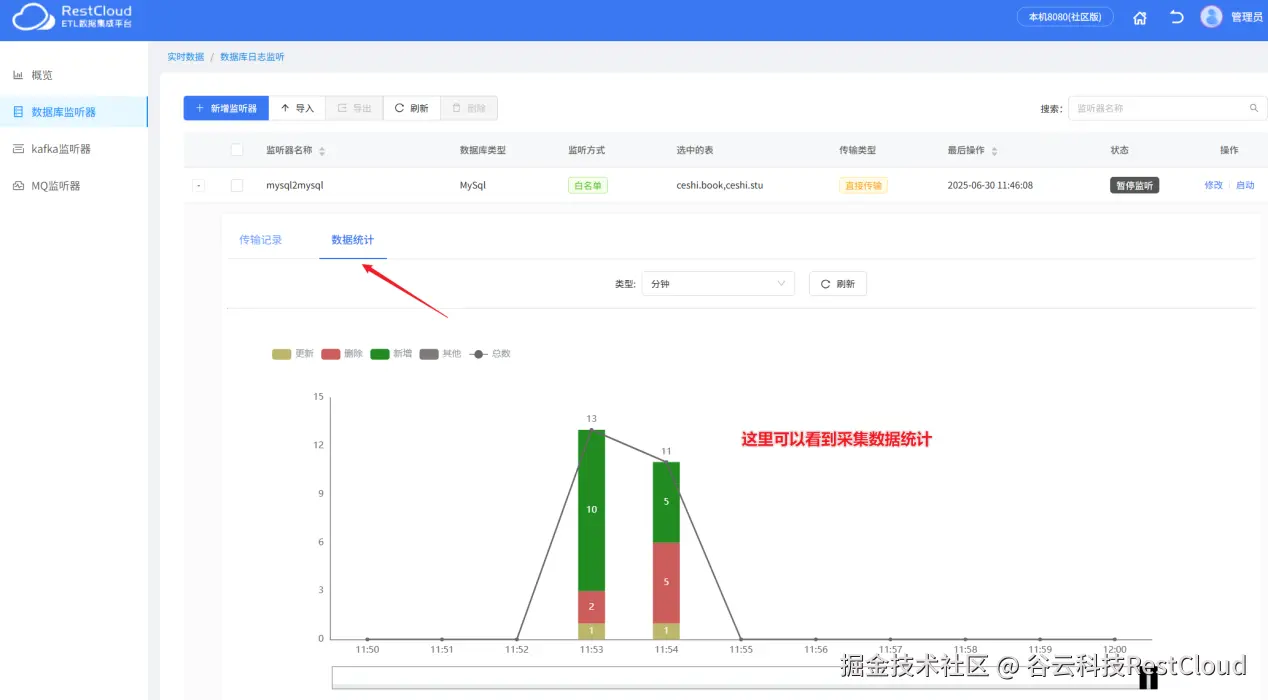Image resolution: width=1268 pixels, height=700 pixels.
Task: Click the 删除 button
Action: pyautogui.click(x=468, y=108)
